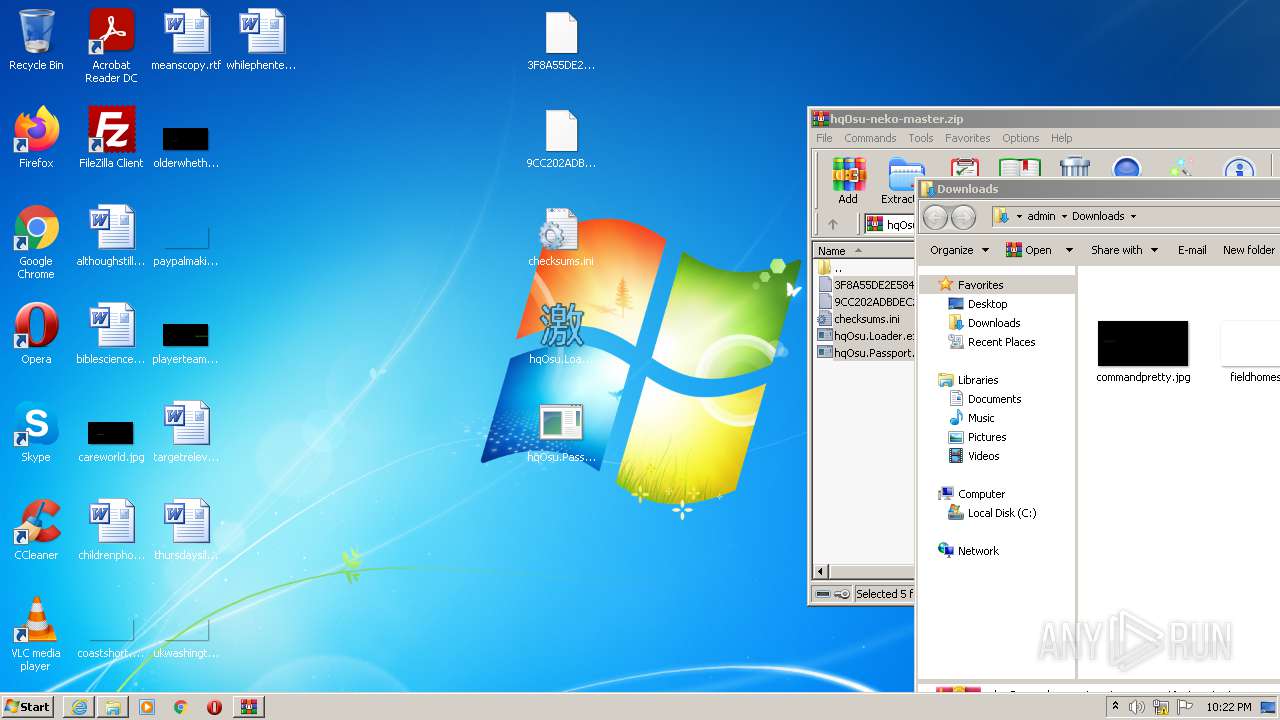Open the VLC media player desktop shortcut
The image size is (1280, 720).
[x=36, y=635]
